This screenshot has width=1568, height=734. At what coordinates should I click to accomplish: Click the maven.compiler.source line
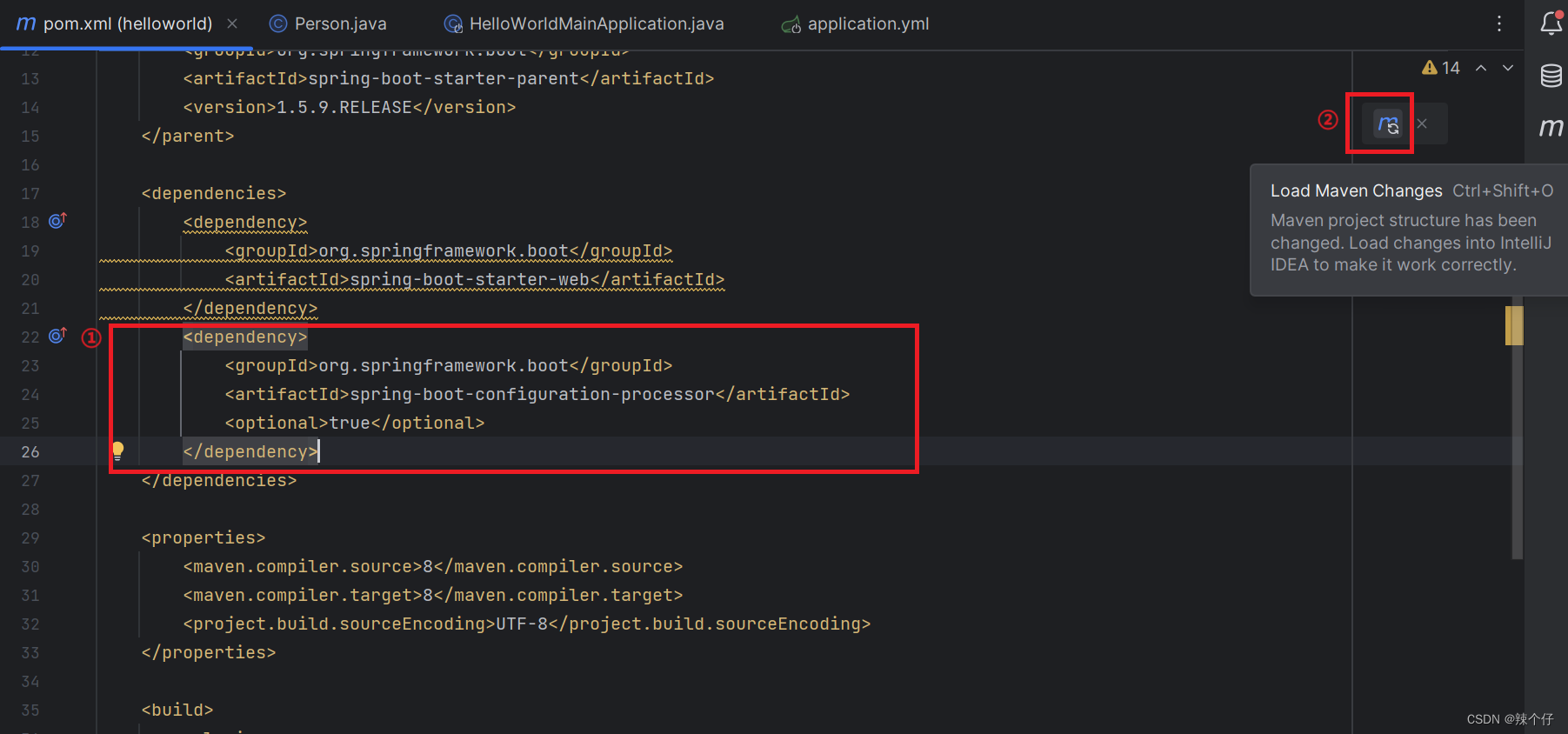coord(433,566)
